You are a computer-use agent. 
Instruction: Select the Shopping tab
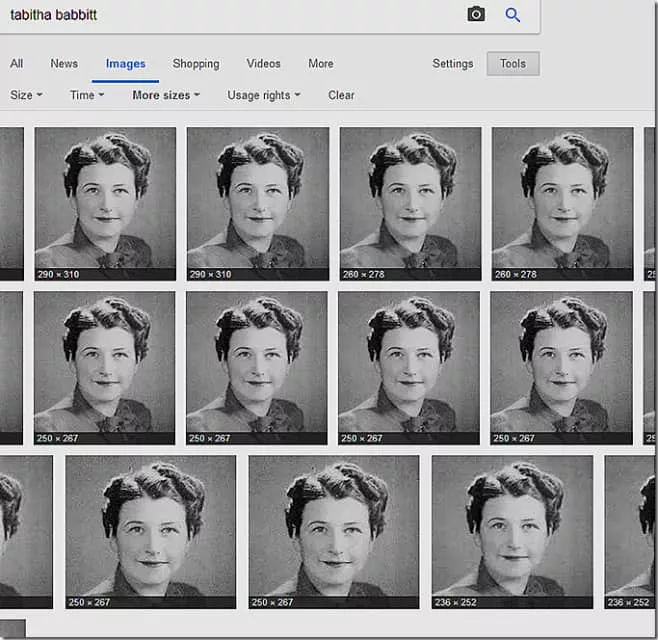coord(196,64)
